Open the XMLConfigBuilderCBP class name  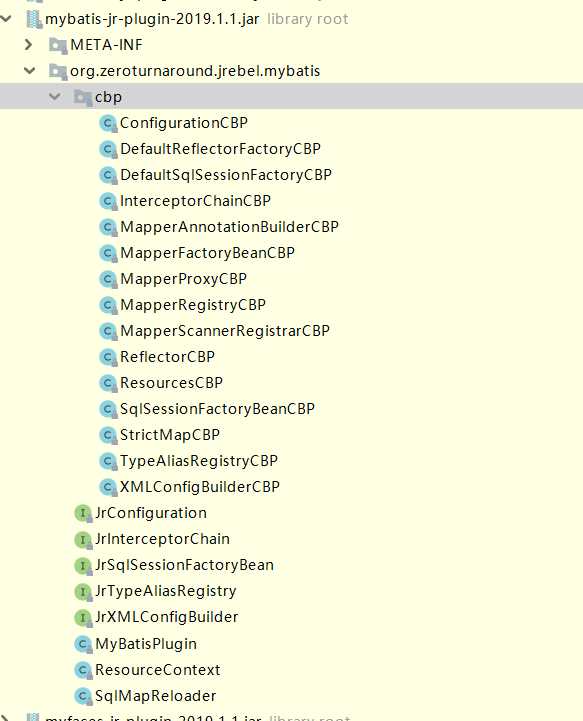200,486
